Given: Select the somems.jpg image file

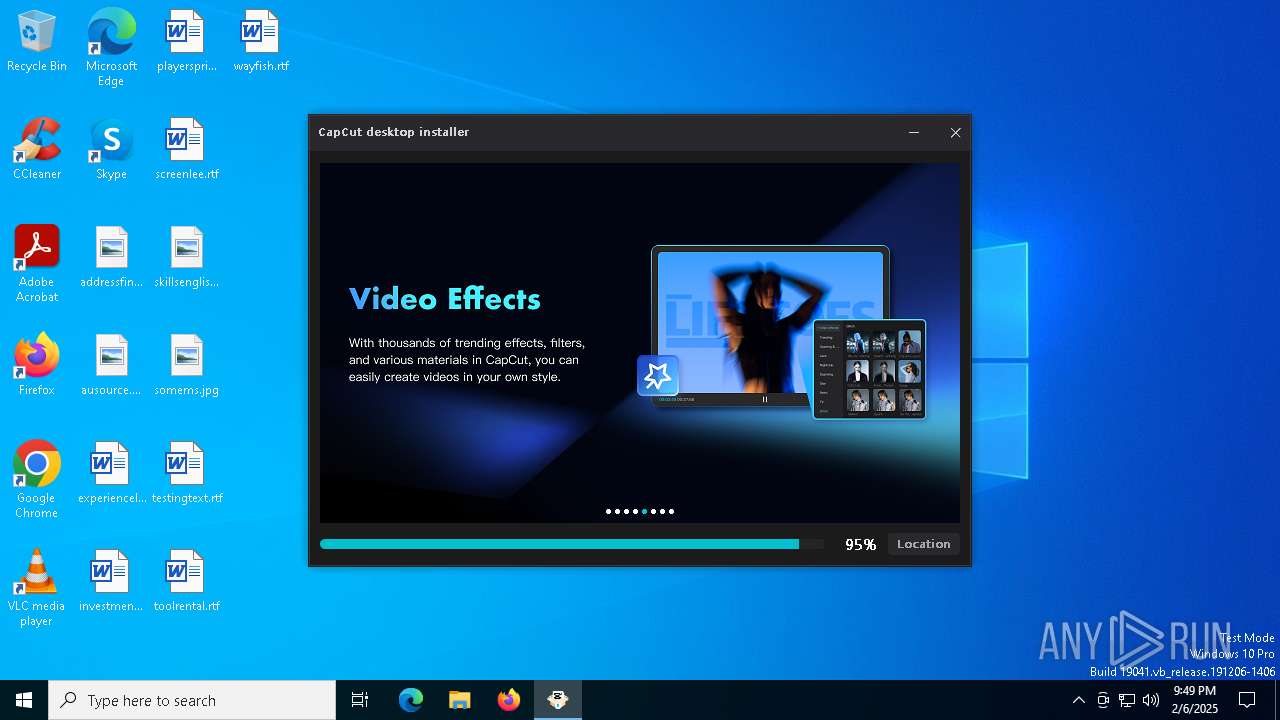Looking at the screenshot, I should pos(186,365).
